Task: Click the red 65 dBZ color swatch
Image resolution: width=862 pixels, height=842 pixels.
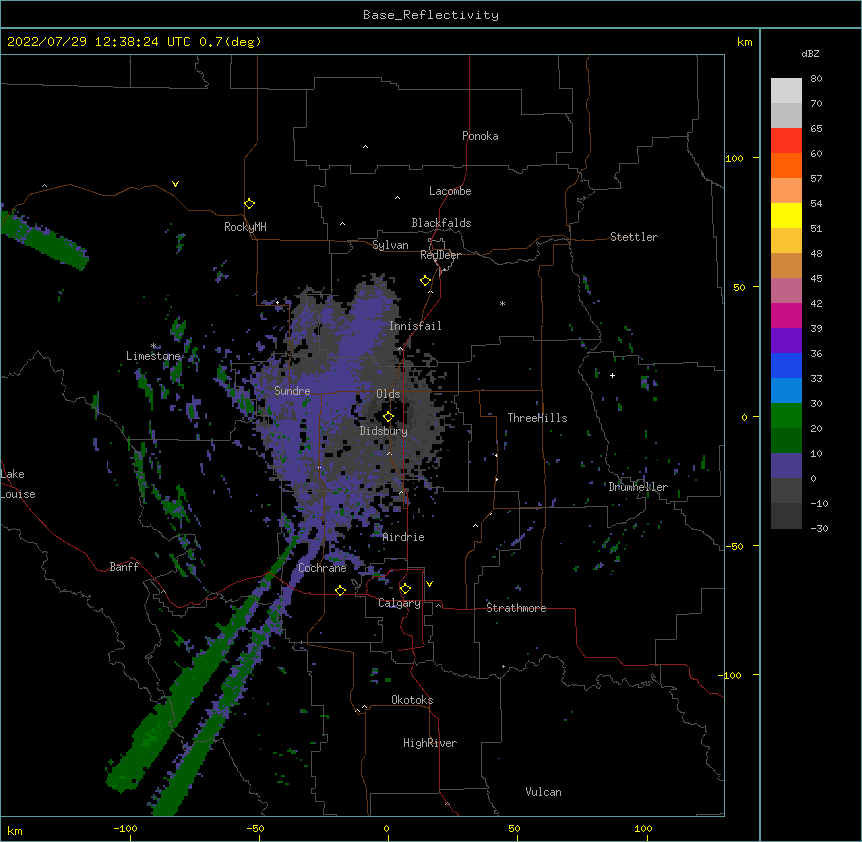Action: coord(786,140)
